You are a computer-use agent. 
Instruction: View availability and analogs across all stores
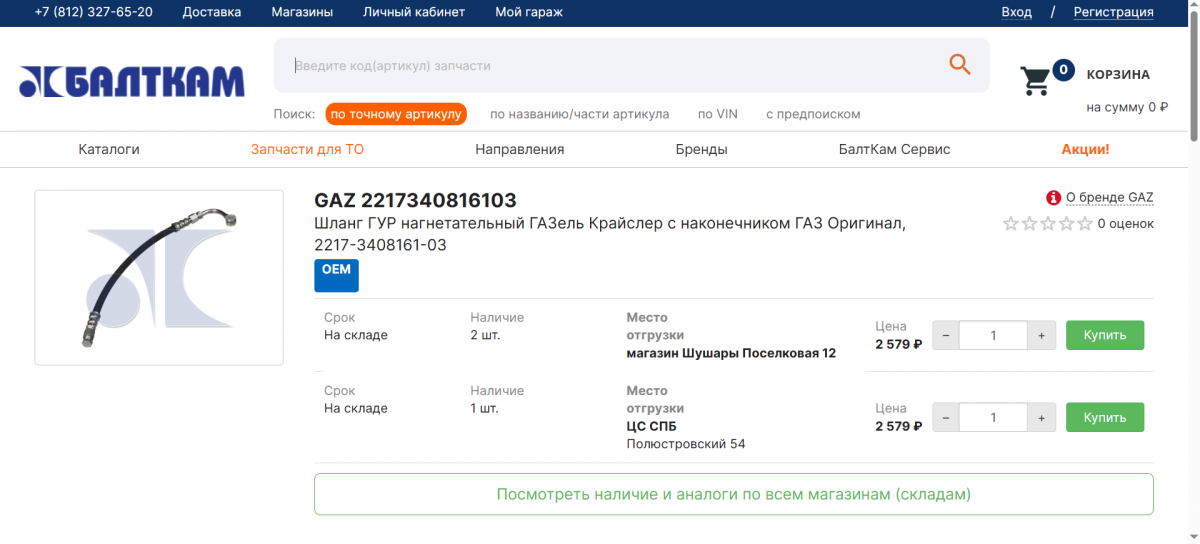[x=733, y=494]
